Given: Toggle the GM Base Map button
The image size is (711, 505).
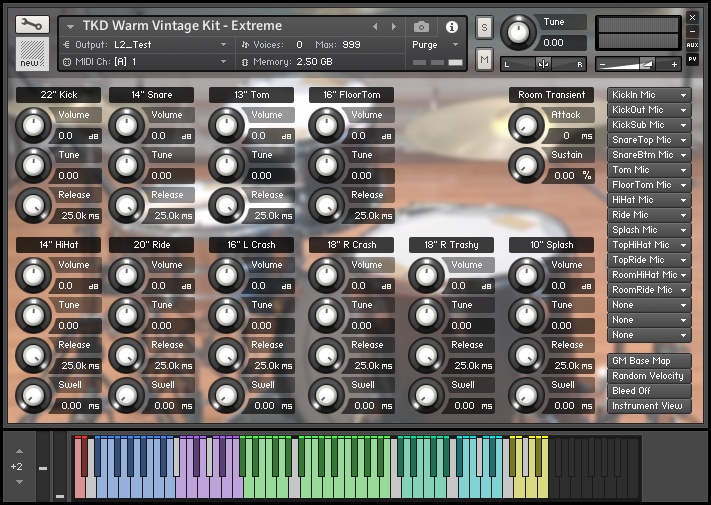Looking at the screenshot, I should pyautogui.click(x=649, y=361).
